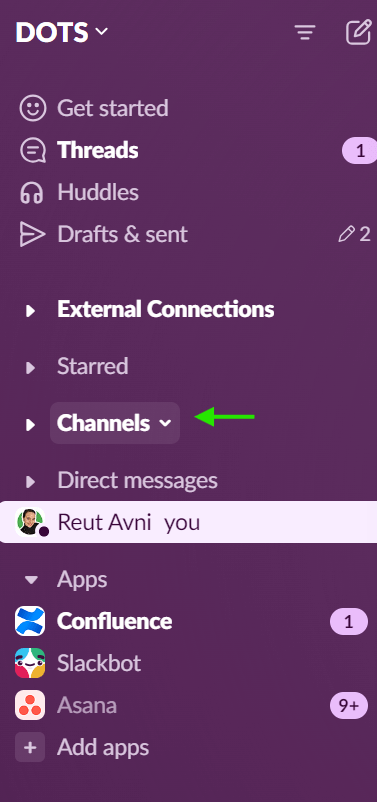The width and height of the screenshot is (377, 802).
Task: Click the Drafts & sent paper plane icon
Action: pos(32,235)
